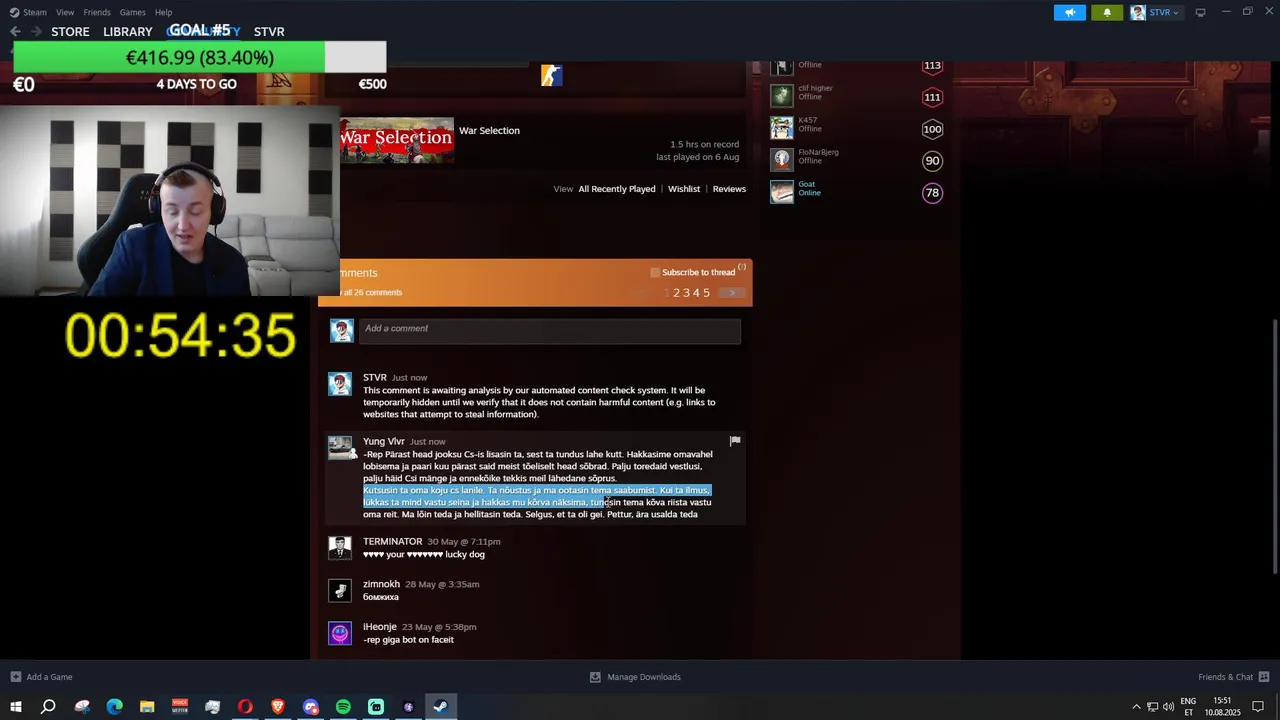Open the Help menu
Screen dimensions: 1280x720
tap(164, 12)
